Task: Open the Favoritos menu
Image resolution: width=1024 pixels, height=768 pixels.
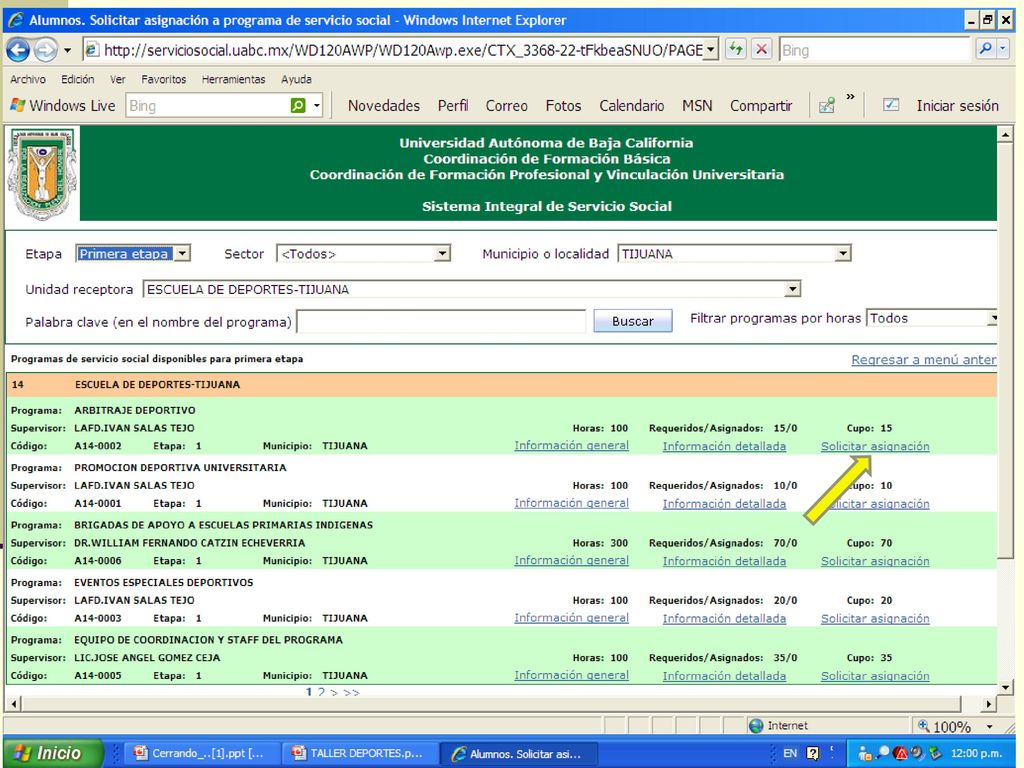Action: click(163, 79)
